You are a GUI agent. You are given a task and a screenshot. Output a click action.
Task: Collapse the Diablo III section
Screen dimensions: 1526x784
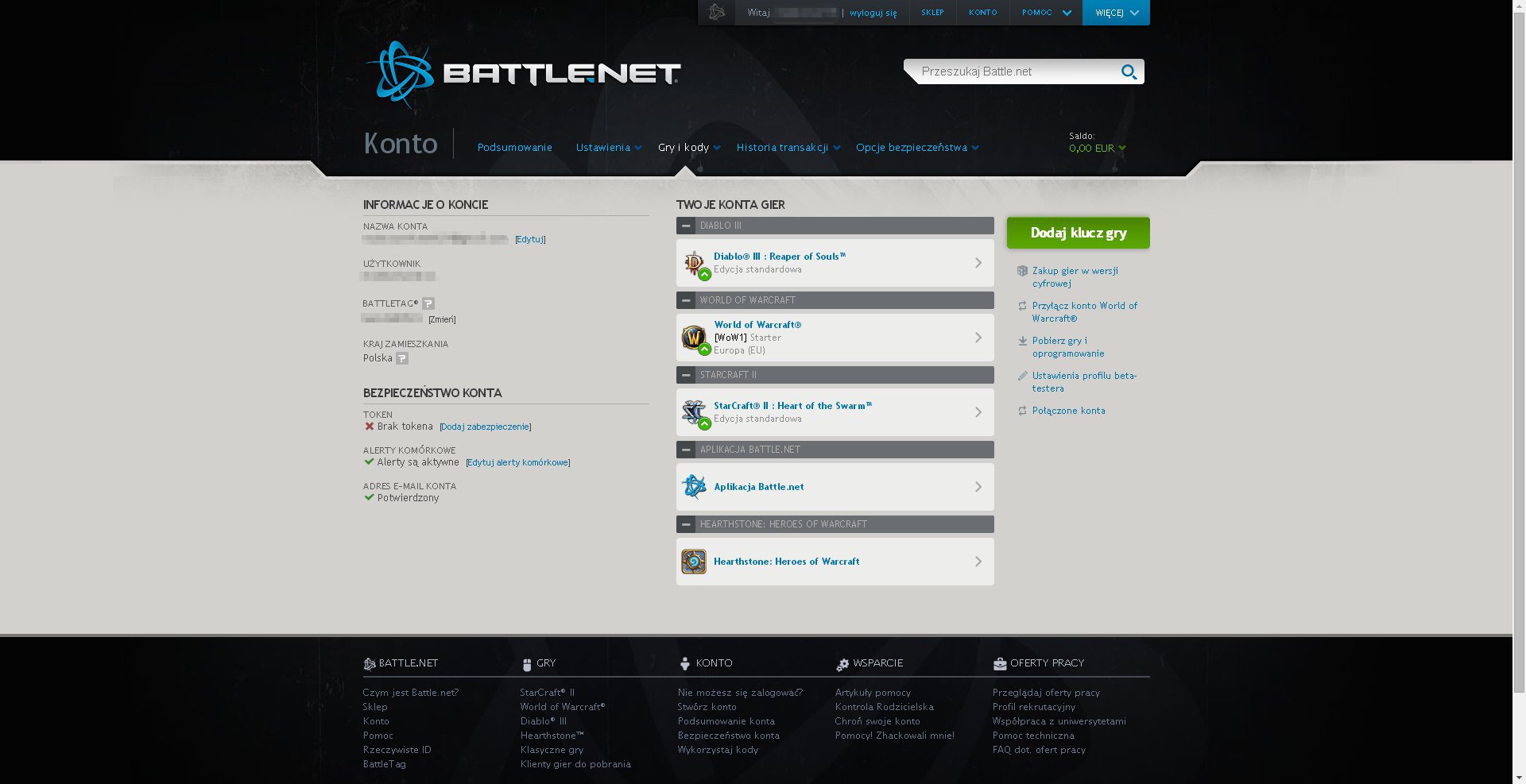tap(686, 226)
